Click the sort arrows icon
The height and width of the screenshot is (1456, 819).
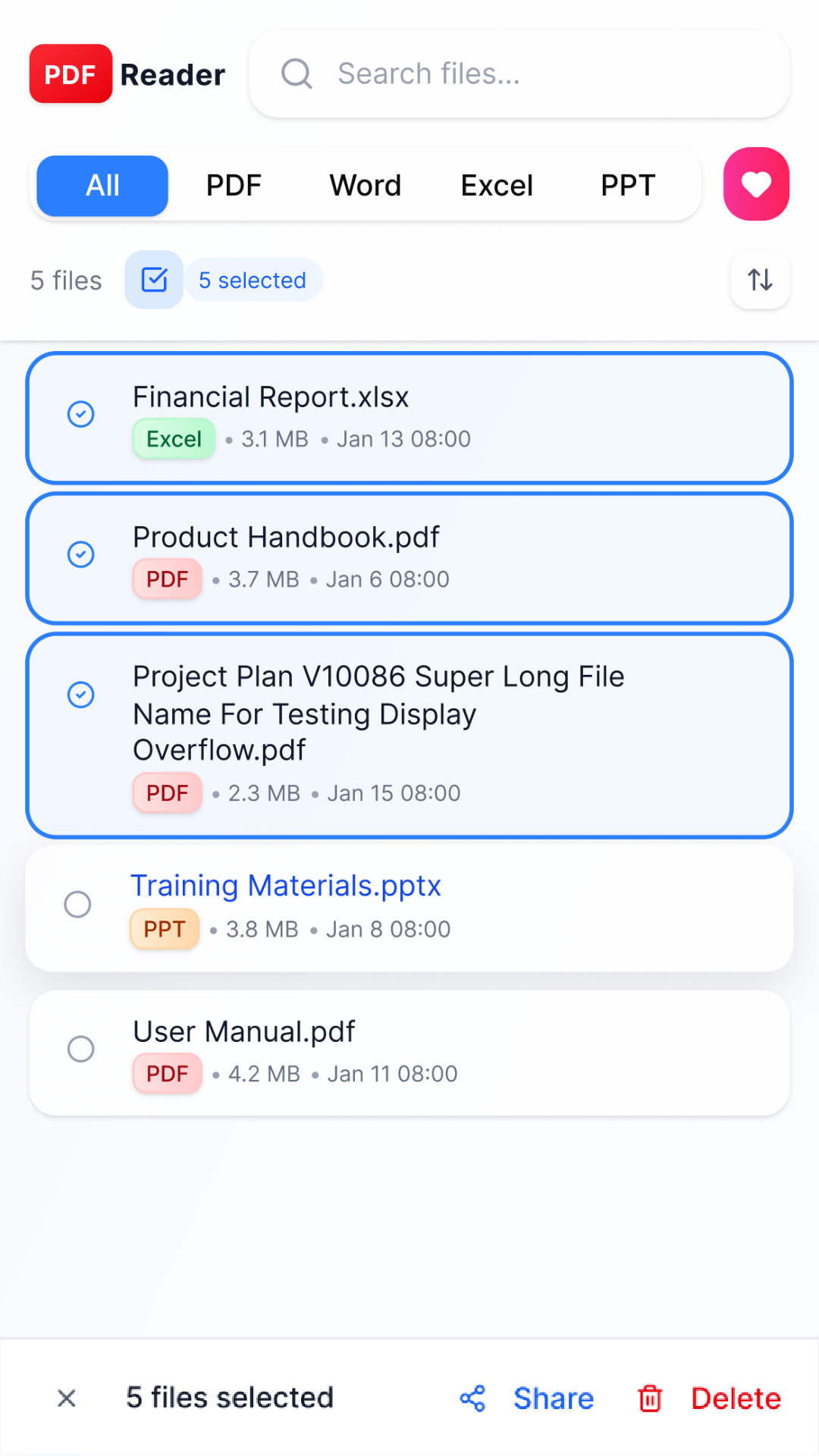760,280
